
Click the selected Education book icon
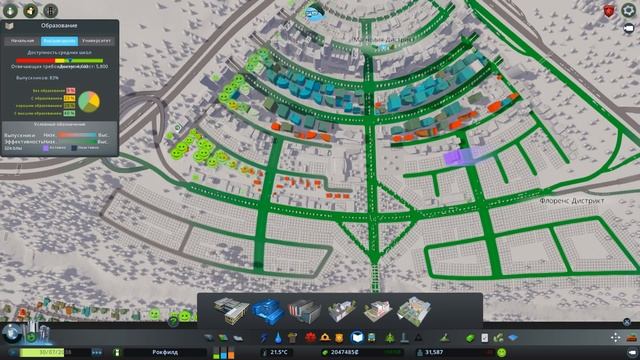(357, 338)
